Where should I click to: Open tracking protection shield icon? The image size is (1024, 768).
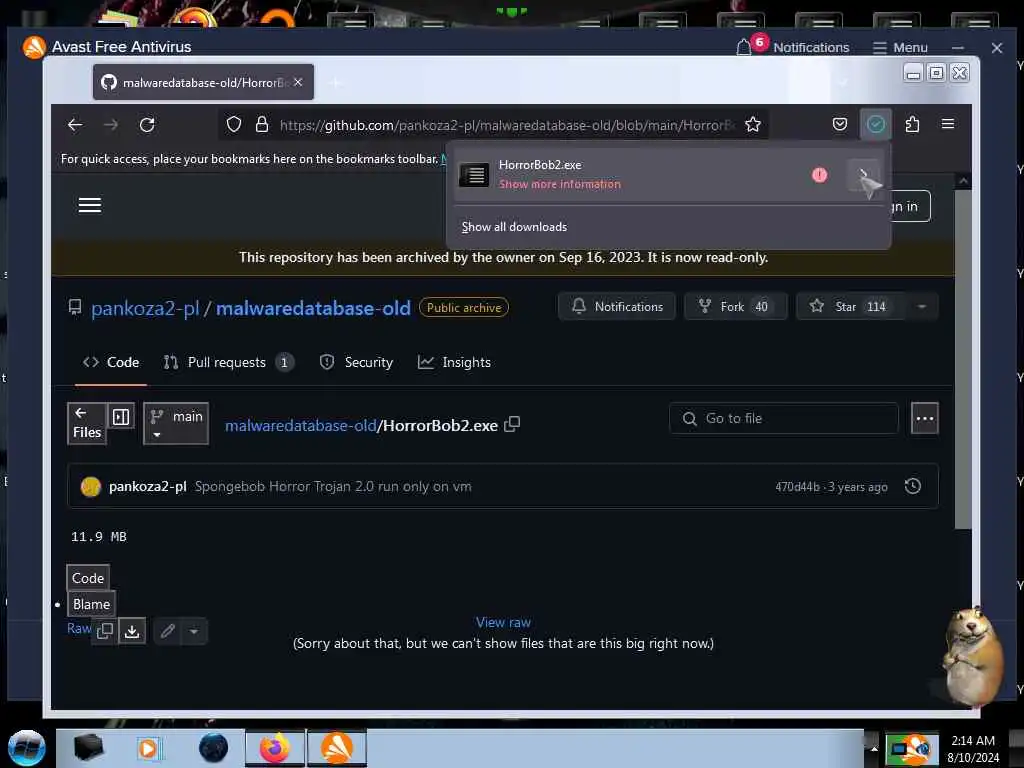pos(234,124)
